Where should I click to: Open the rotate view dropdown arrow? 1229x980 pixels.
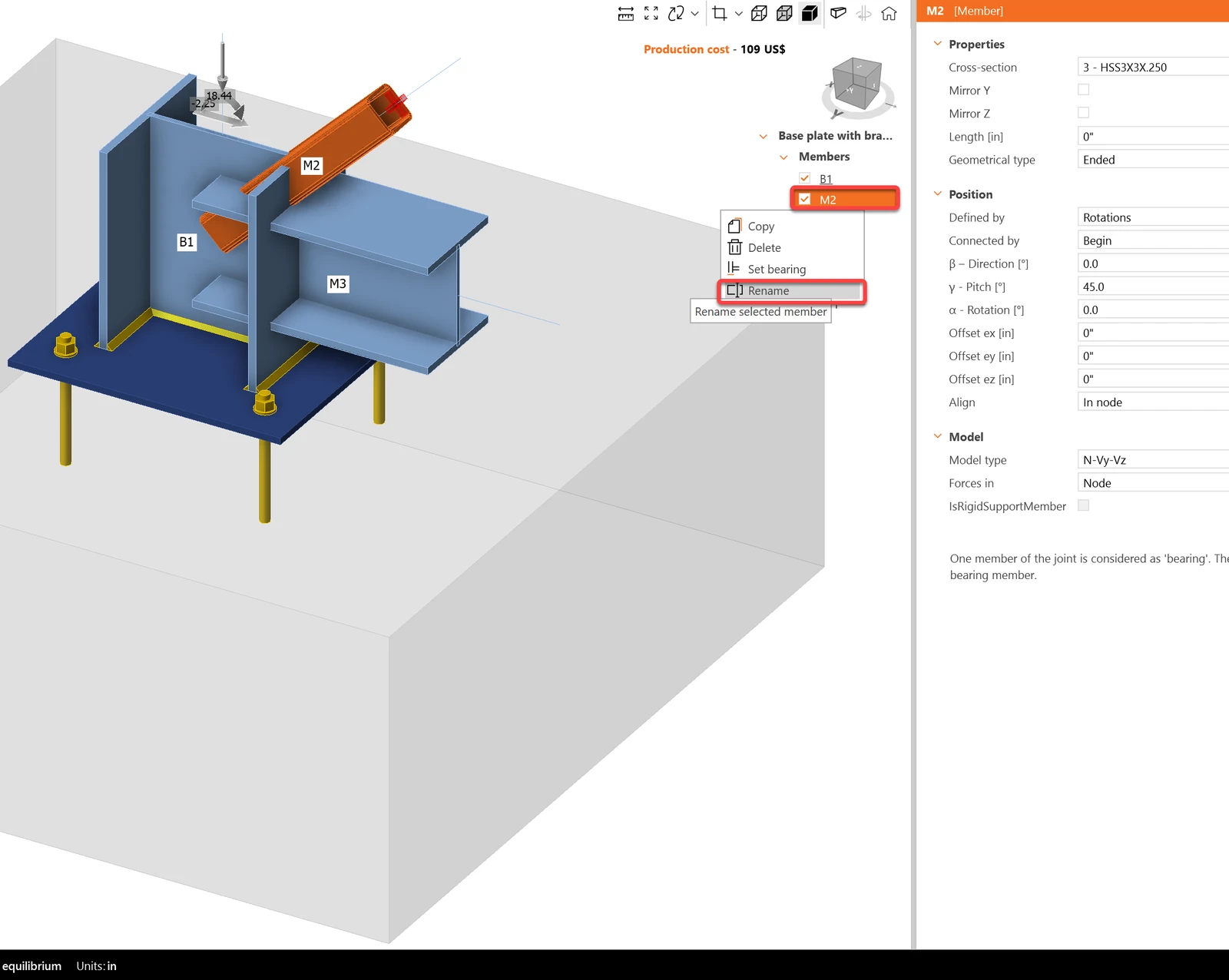(695, 13)
